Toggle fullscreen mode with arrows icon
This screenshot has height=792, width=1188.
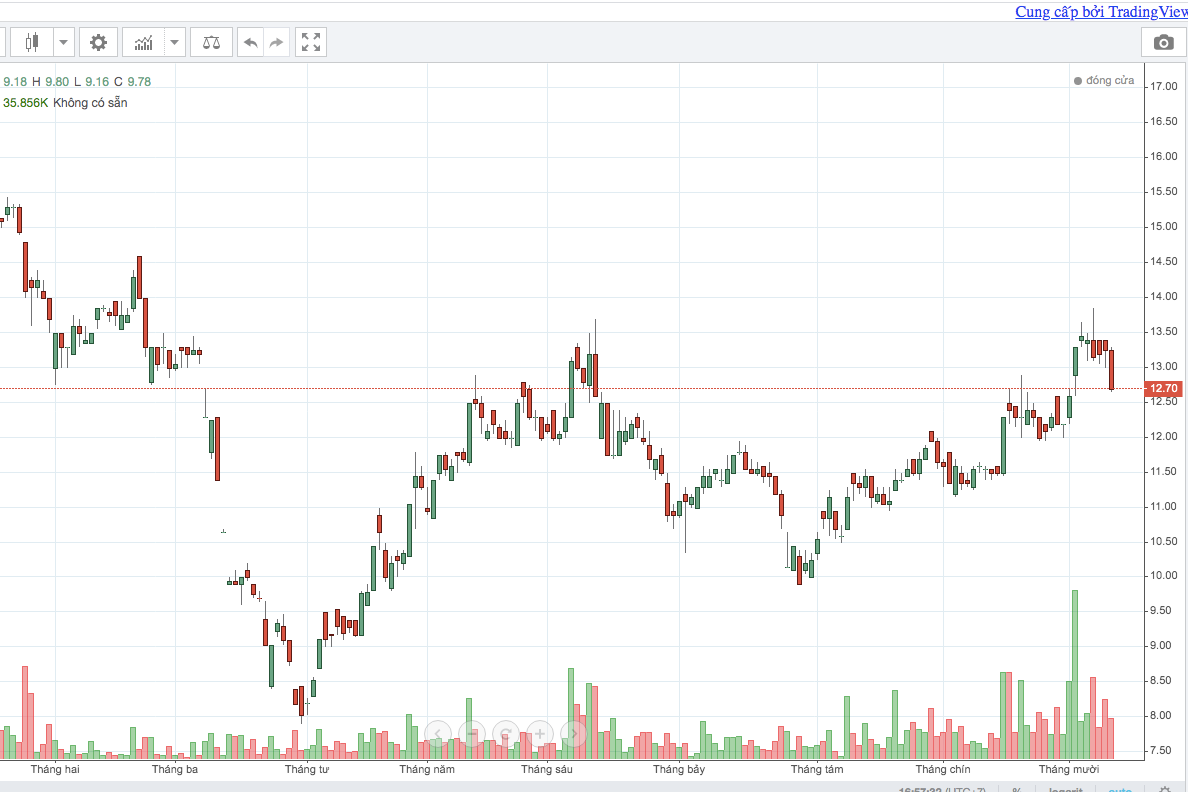311,42
